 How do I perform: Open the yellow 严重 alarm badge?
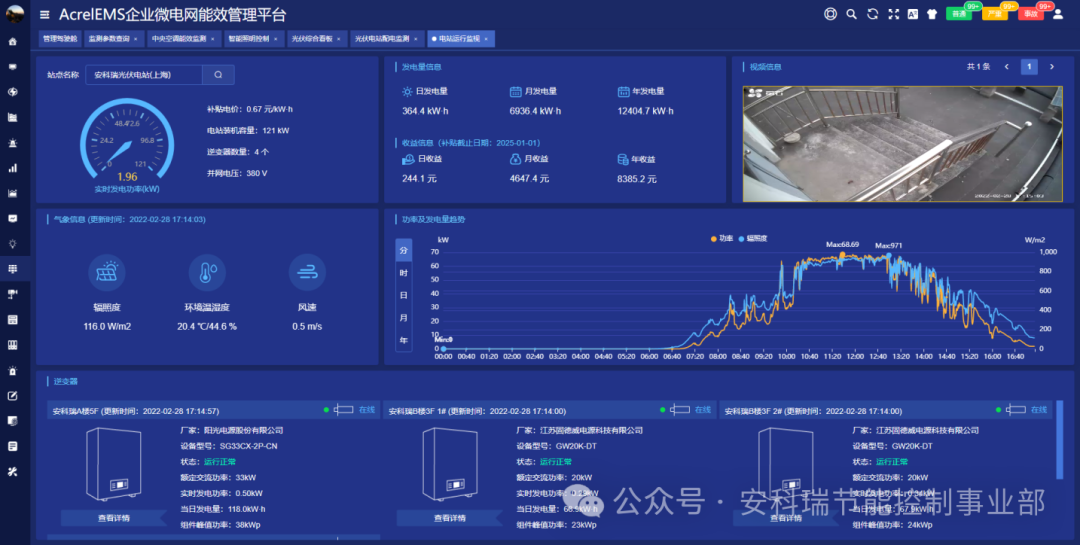(x=995, y=14)
